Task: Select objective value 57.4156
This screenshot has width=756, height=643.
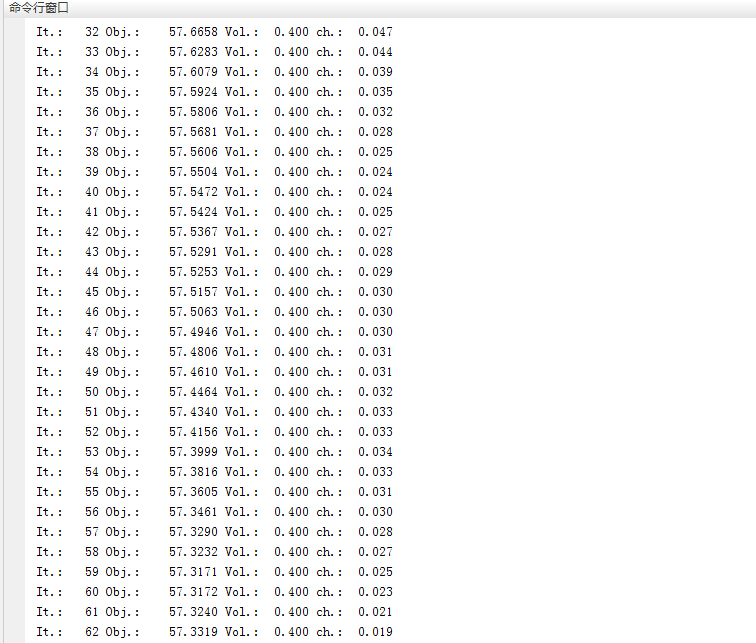Action: pos(193,432)
